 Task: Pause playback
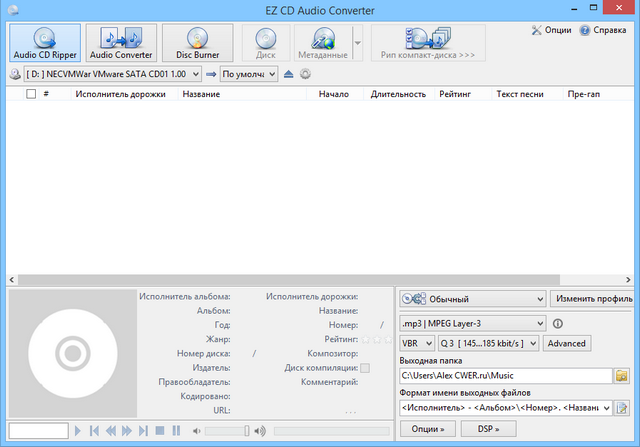click(x=176, y=431)
